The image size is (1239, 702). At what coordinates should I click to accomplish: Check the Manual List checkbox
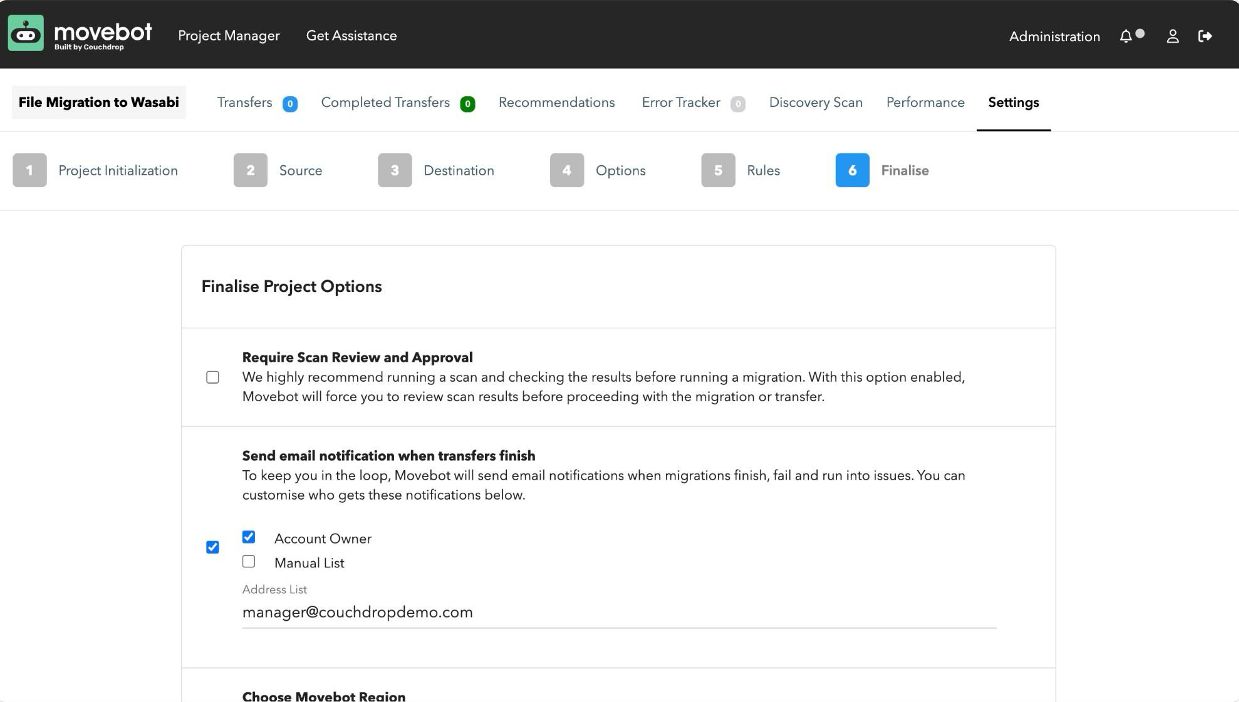tap(249, 562)
